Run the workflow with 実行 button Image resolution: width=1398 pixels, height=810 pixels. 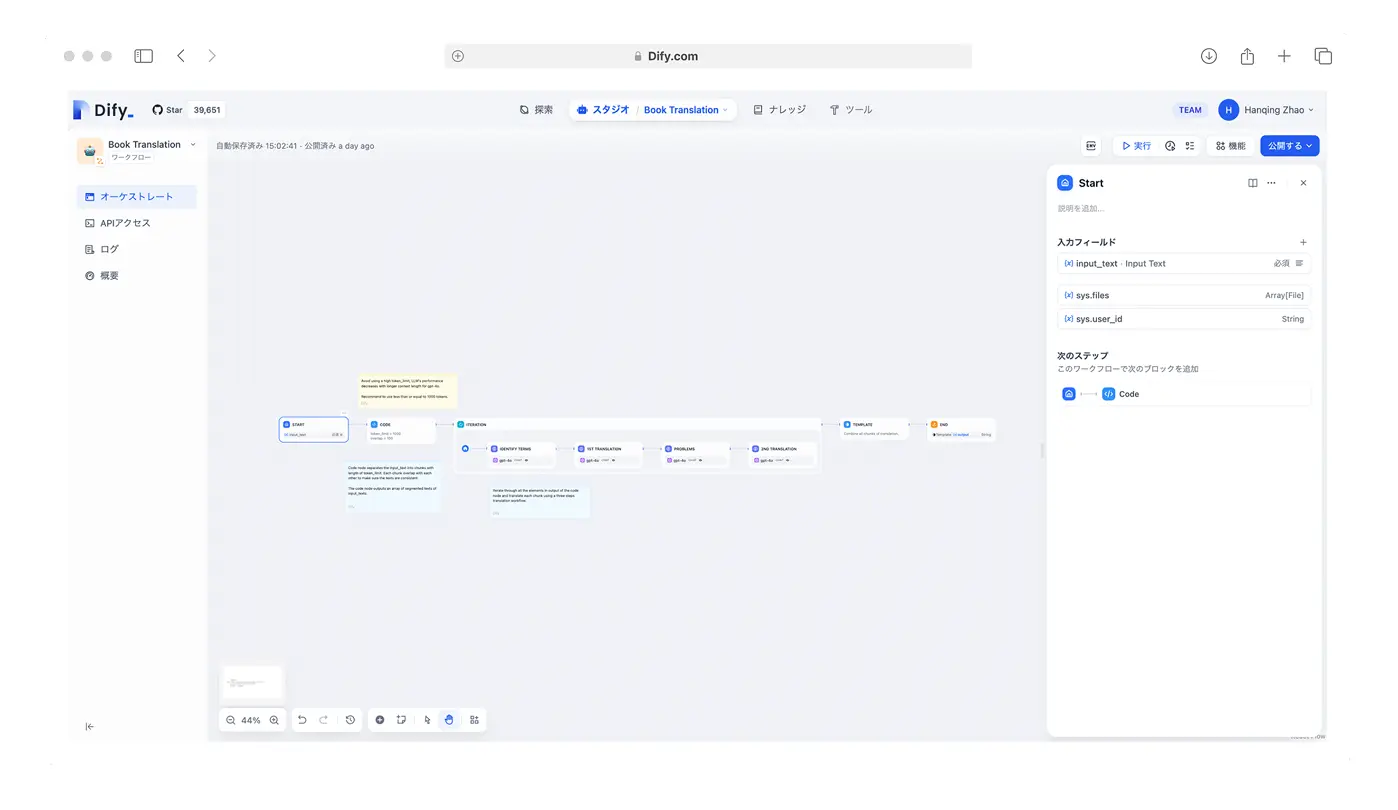pos(1136,146)
